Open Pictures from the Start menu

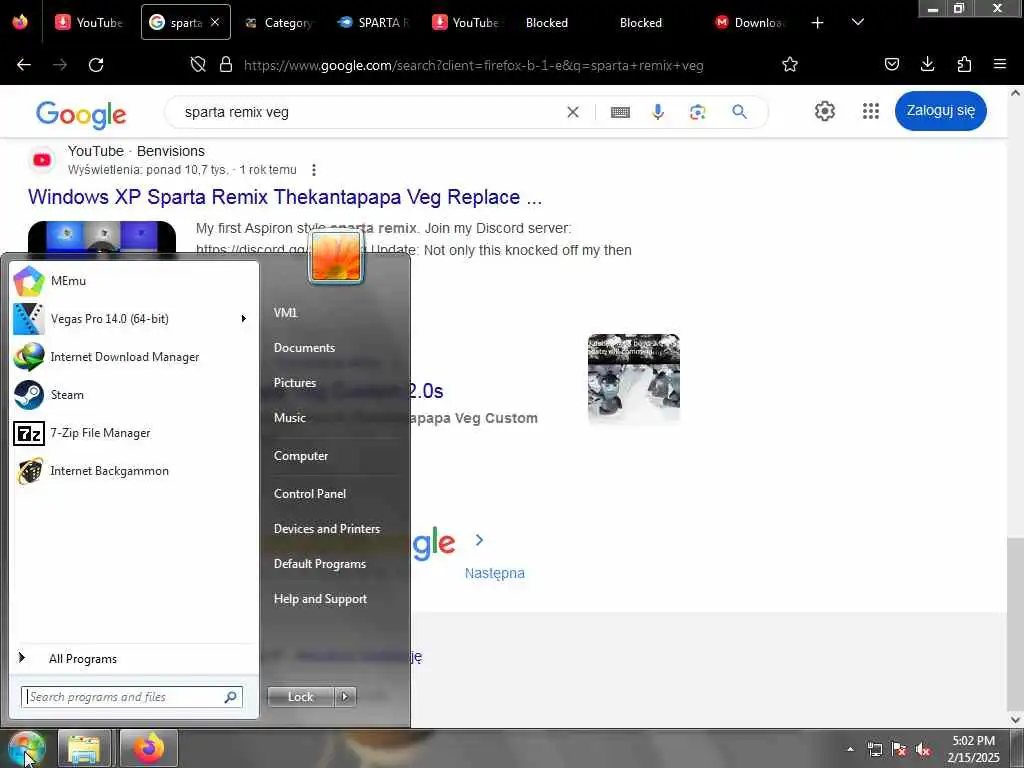(295, 383)
